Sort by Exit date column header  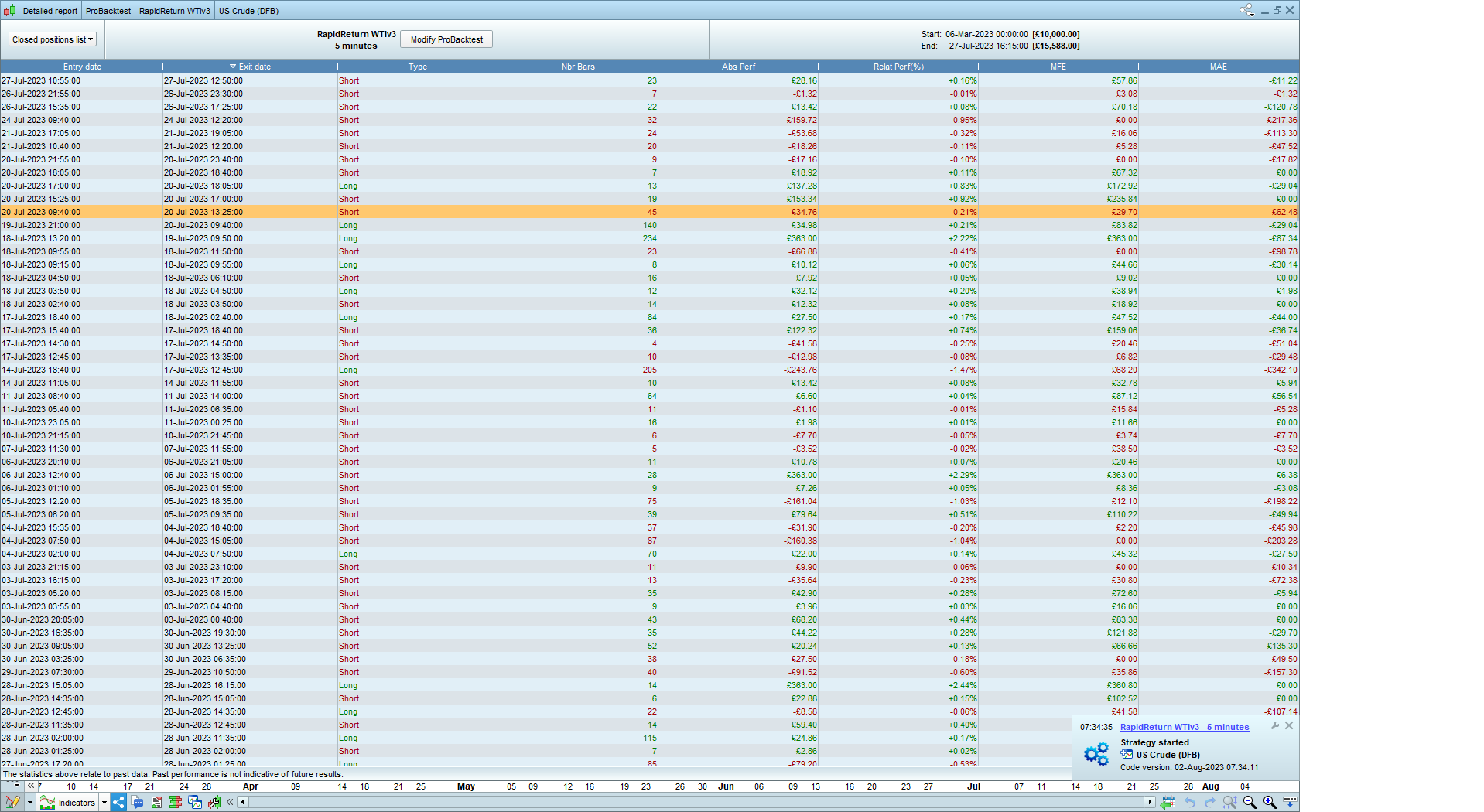coord(250,67)
